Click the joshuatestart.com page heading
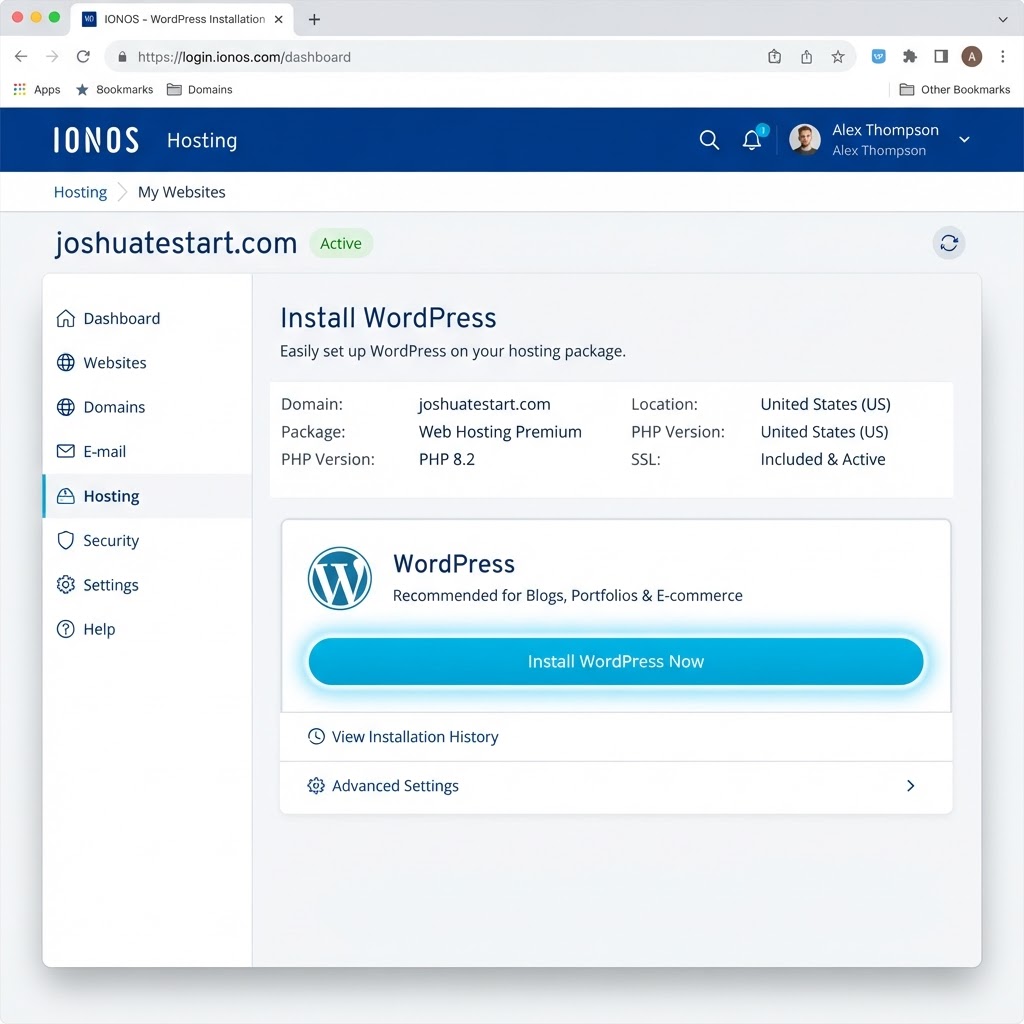 [x=176, y=243]
